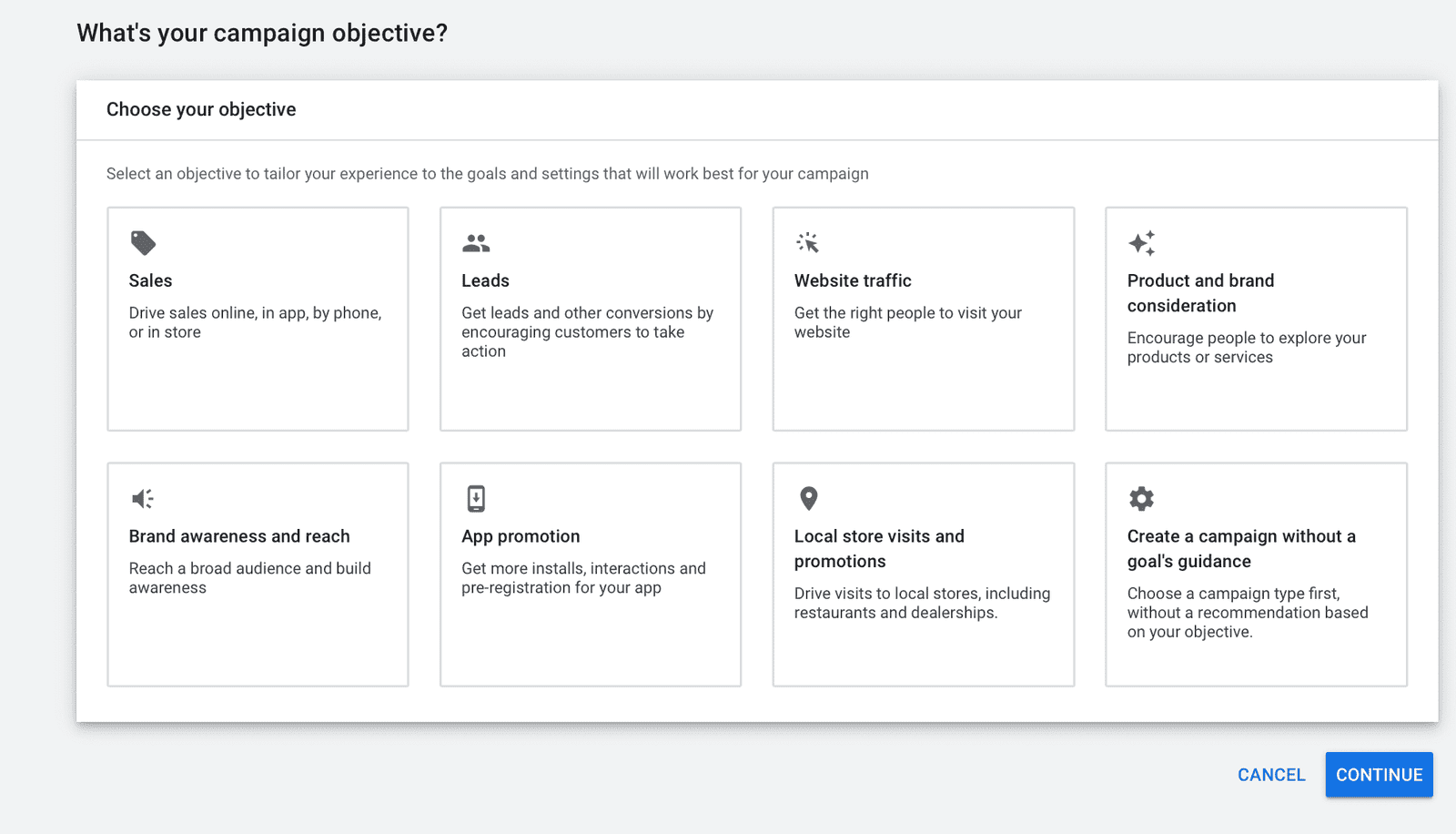
Task: Choose Brand awareness and reach title
Action: (239, 536)
